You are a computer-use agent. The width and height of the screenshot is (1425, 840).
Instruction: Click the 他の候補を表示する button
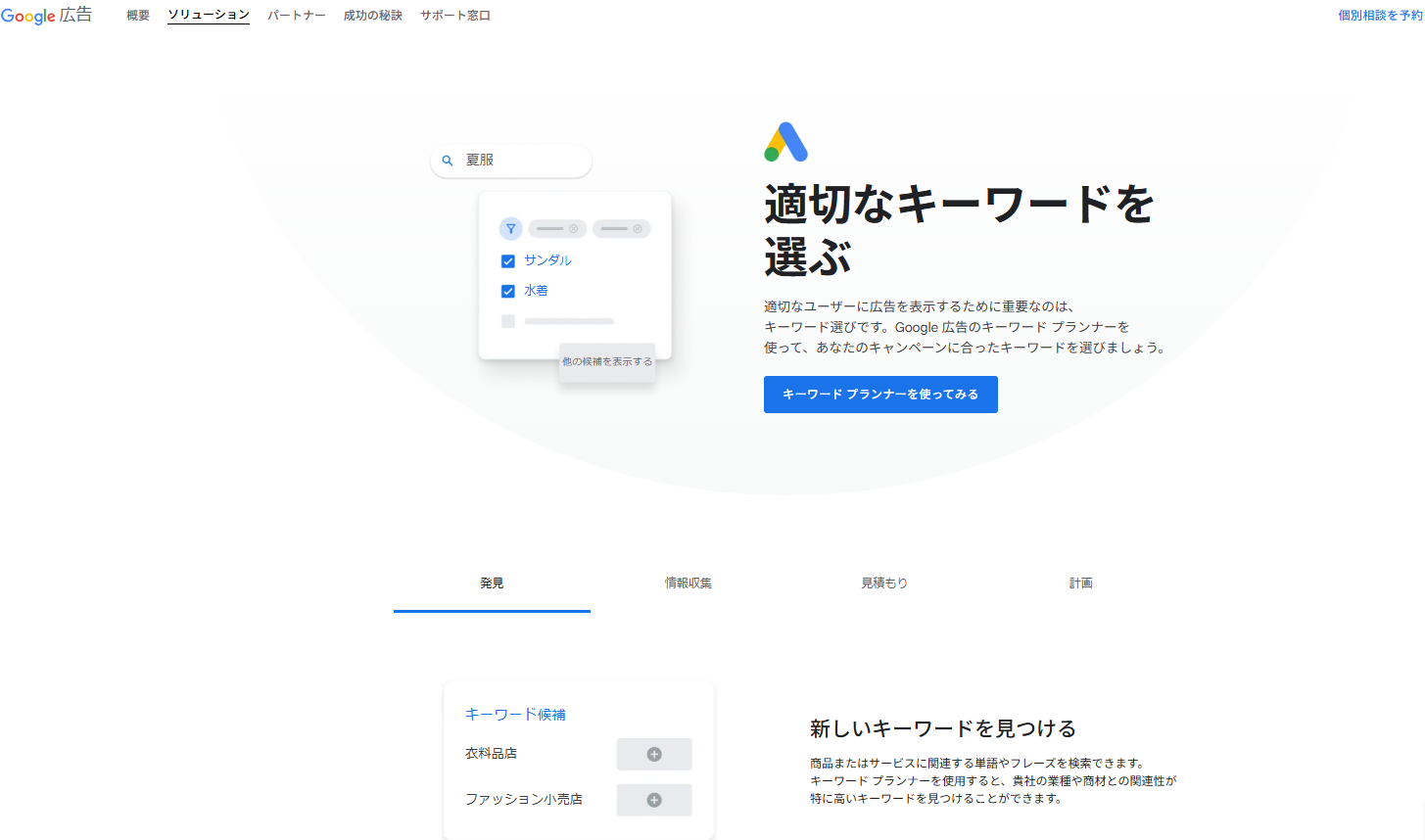(x=607, y=362)
